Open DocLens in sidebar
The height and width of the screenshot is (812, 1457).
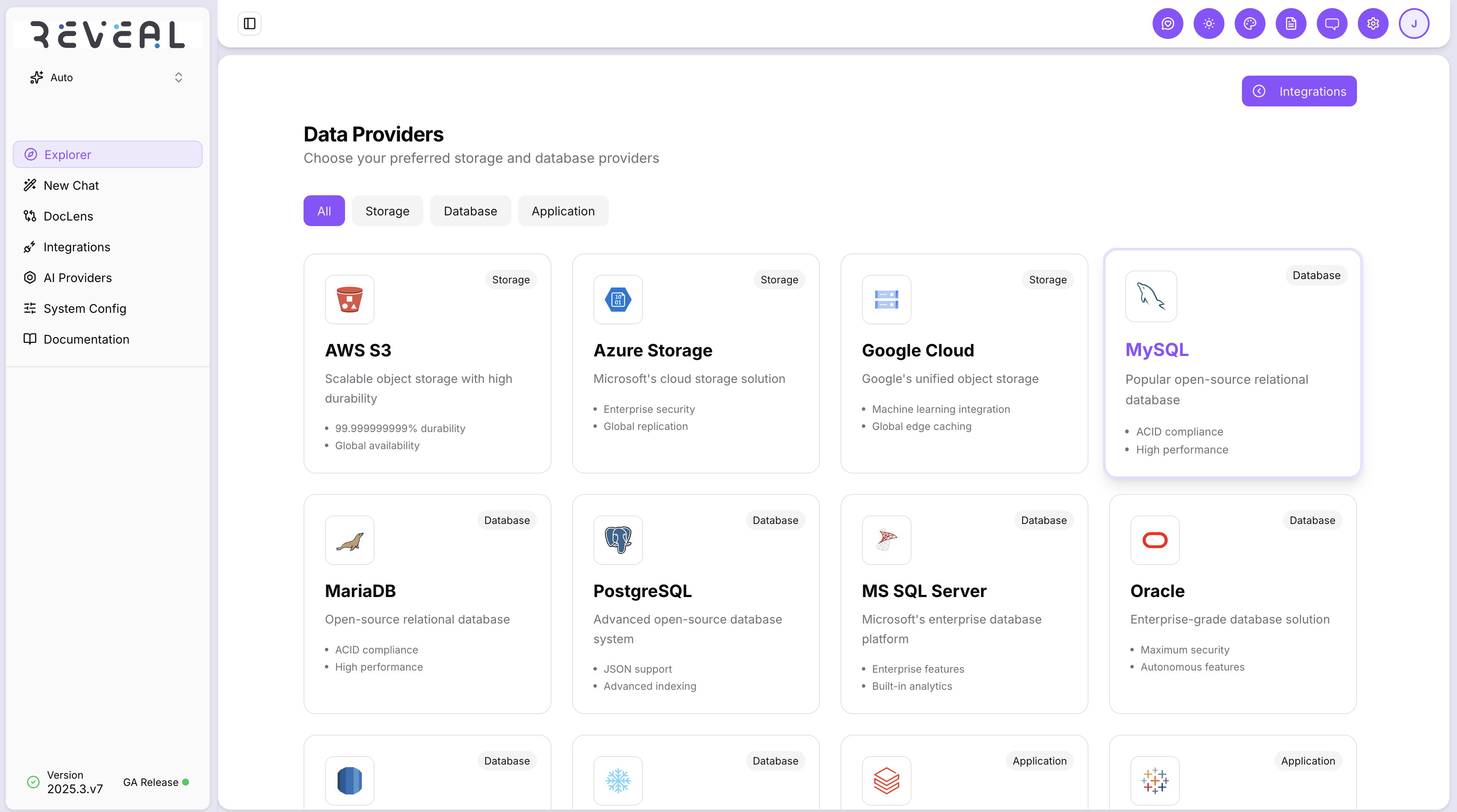(107, 216)
